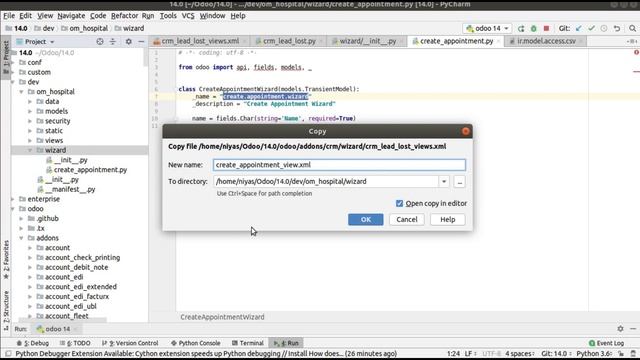640x360 pixels.
Task: Open the Refactor menu
Action: (x=124, y=16)
